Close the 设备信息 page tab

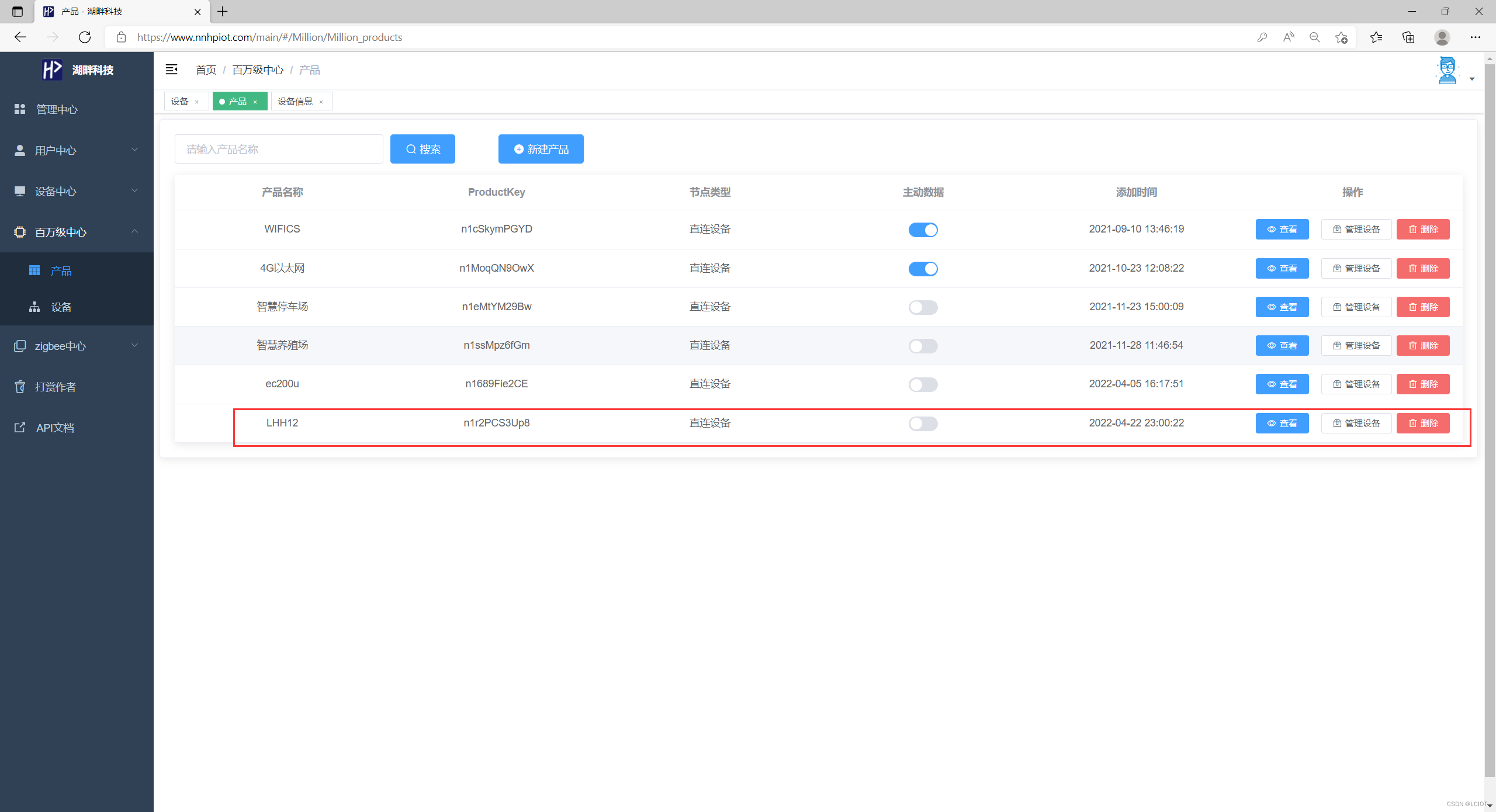coord(321,102)
